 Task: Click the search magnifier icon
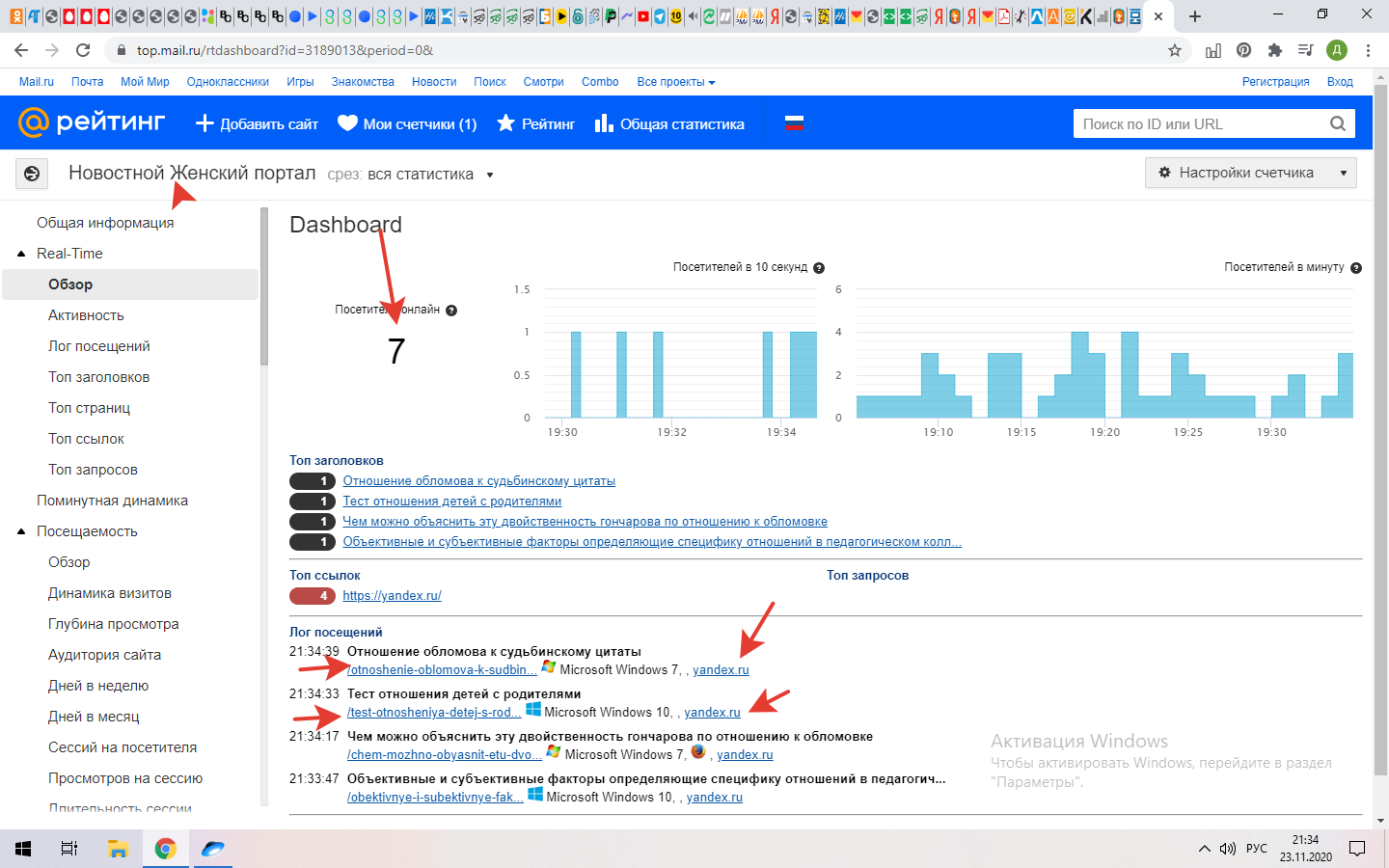1338,123
